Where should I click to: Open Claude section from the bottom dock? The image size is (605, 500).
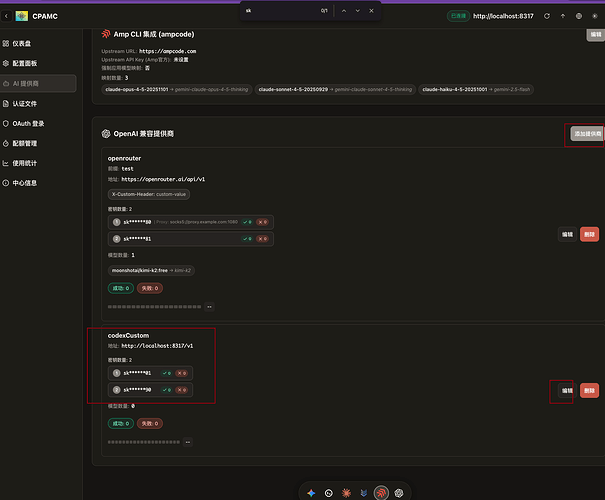346,493
